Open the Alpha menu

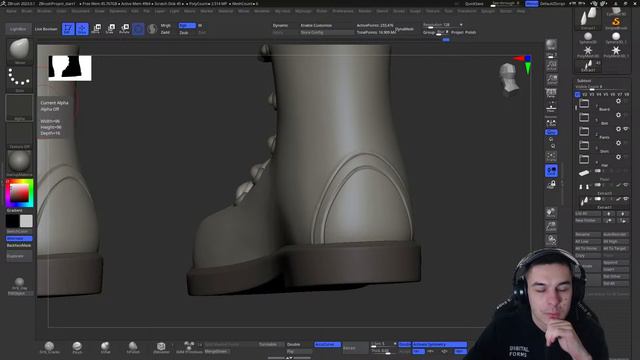(x=11, y=11)
